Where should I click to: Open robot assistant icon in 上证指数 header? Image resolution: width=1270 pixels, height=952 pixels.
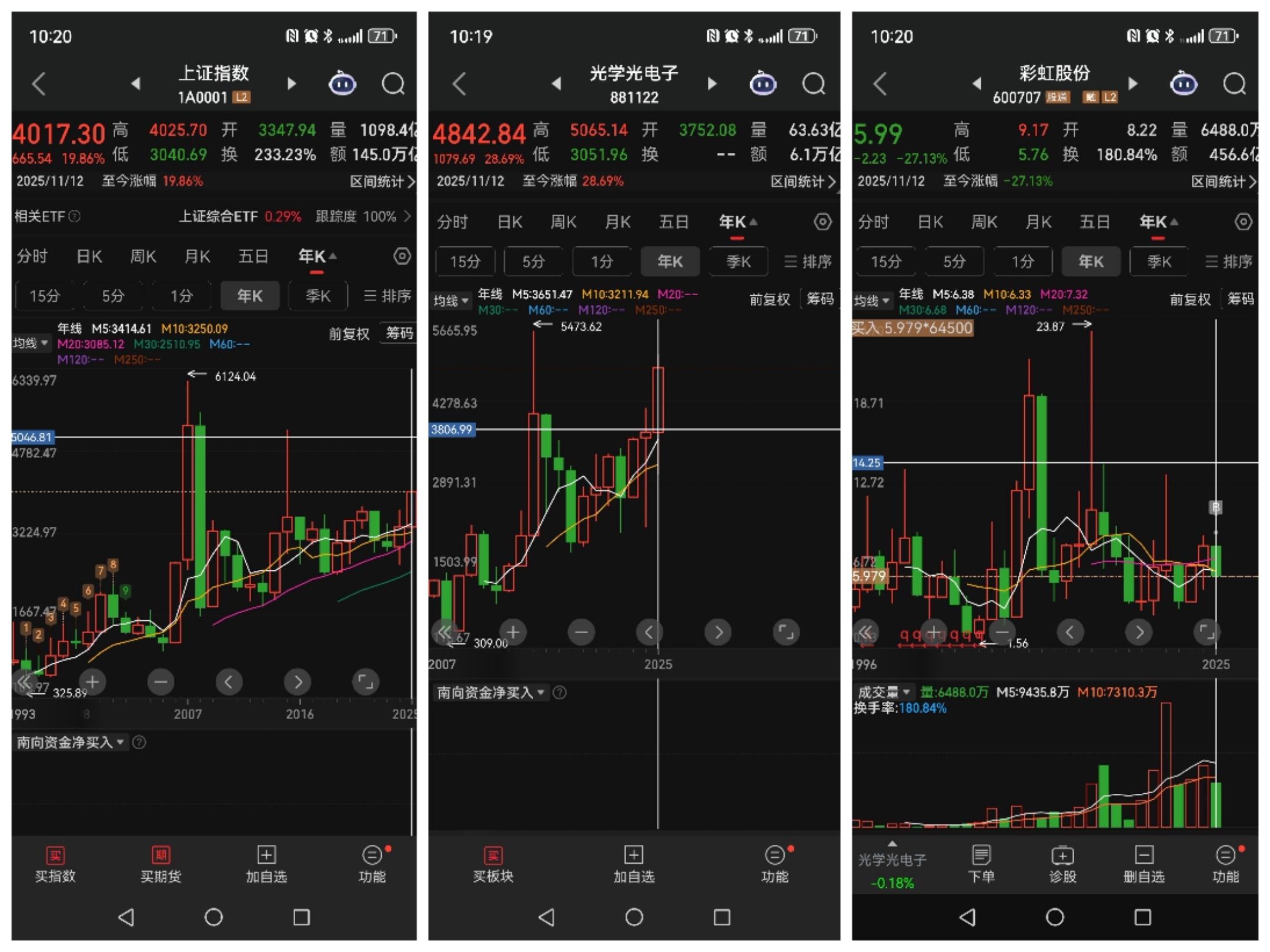coord(342,83)
